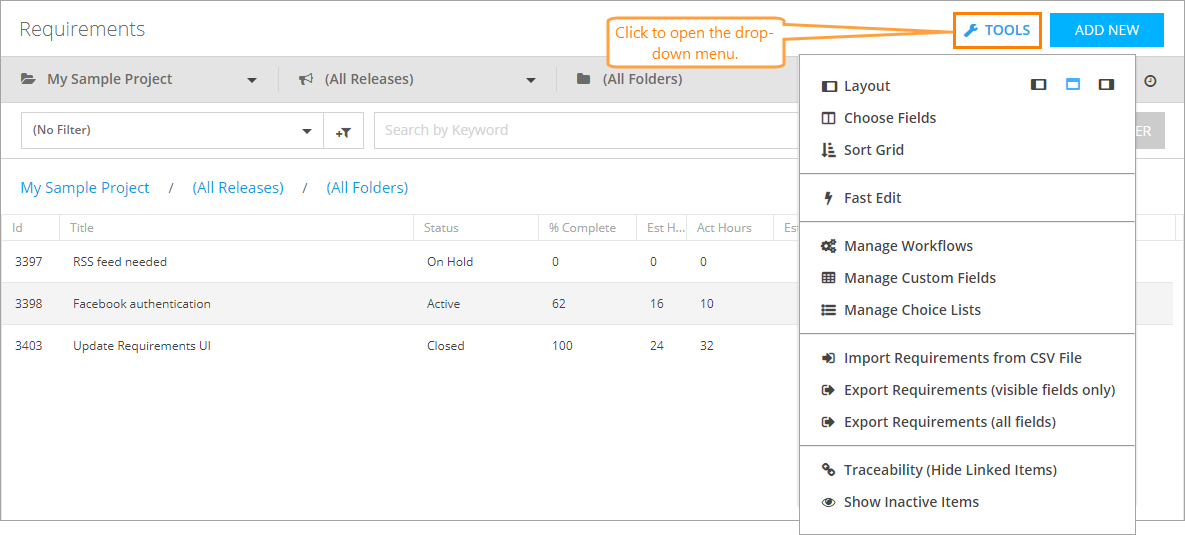Expand the My Sample Project dropdown

tap(252, 80)
